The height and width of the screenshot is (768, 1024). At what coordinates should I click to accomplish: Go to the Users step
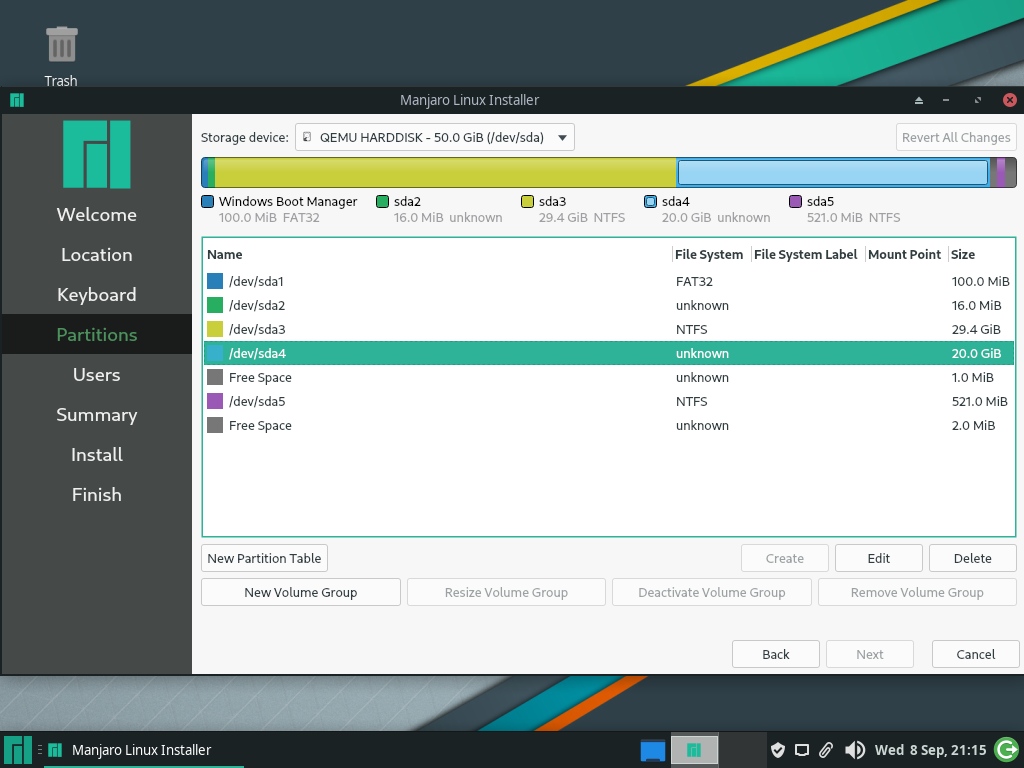(97, 374)
